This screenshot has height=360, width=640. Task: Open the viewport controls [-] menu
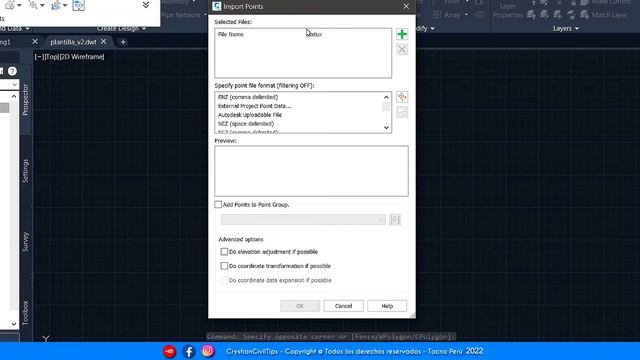point(39,57)
